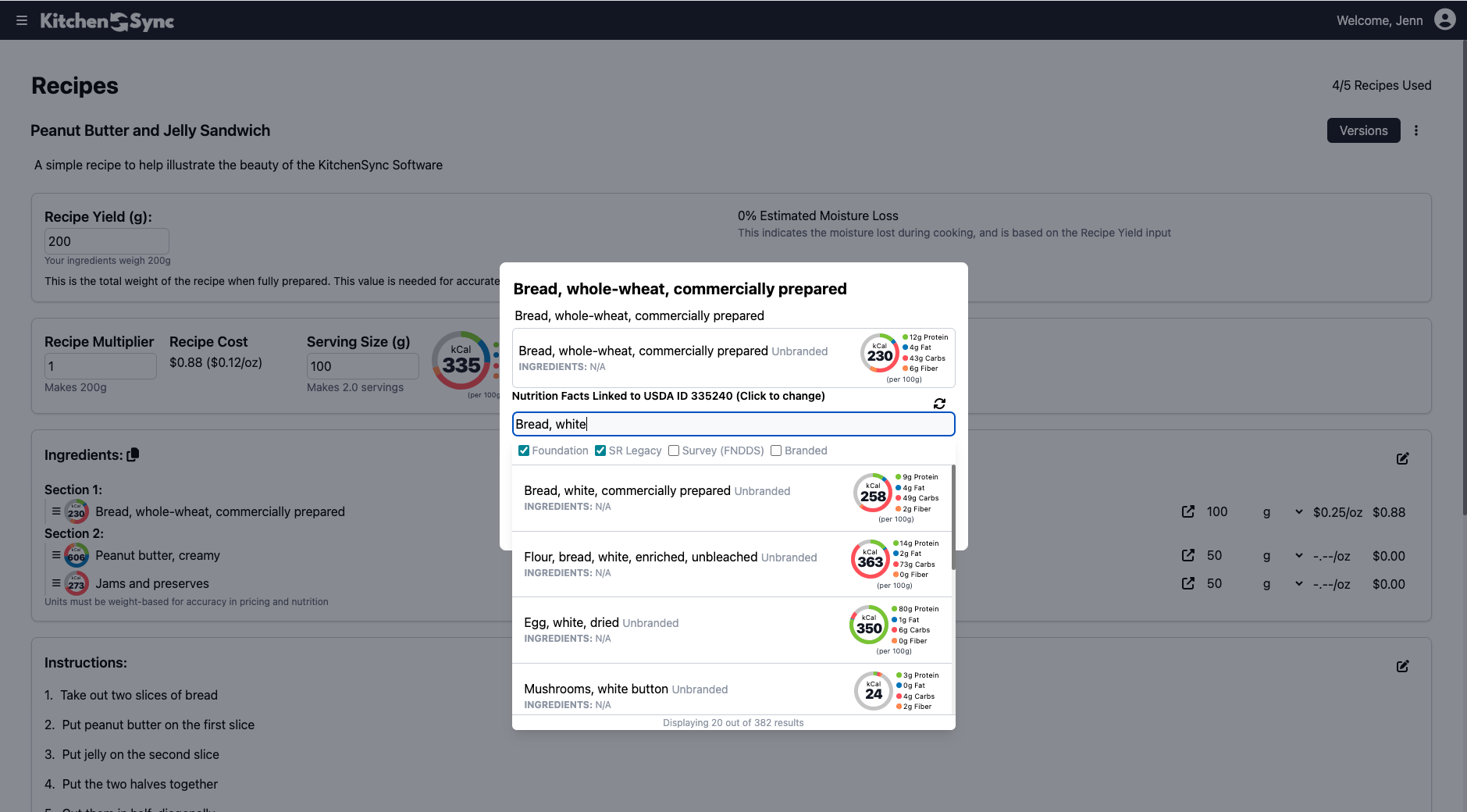The height and width of the screenshot is (812, 1467).
Task: Click the edit icon for Ingredients section
Action: click(x=1402, y=458)
